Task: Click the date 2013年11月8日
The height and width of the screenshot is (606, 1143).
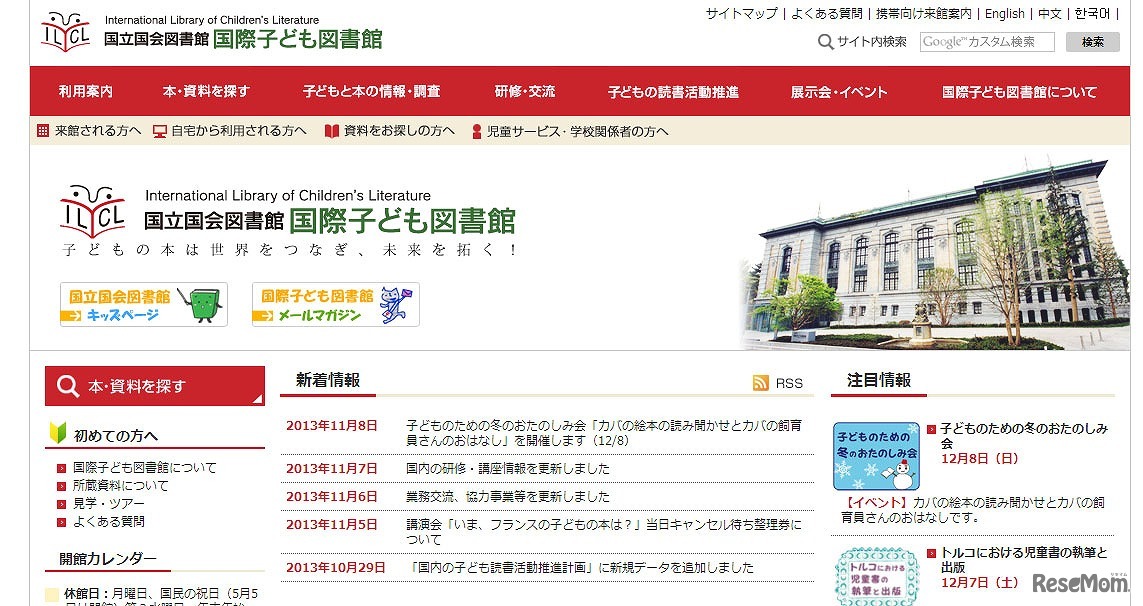Action: coord(332,426)
